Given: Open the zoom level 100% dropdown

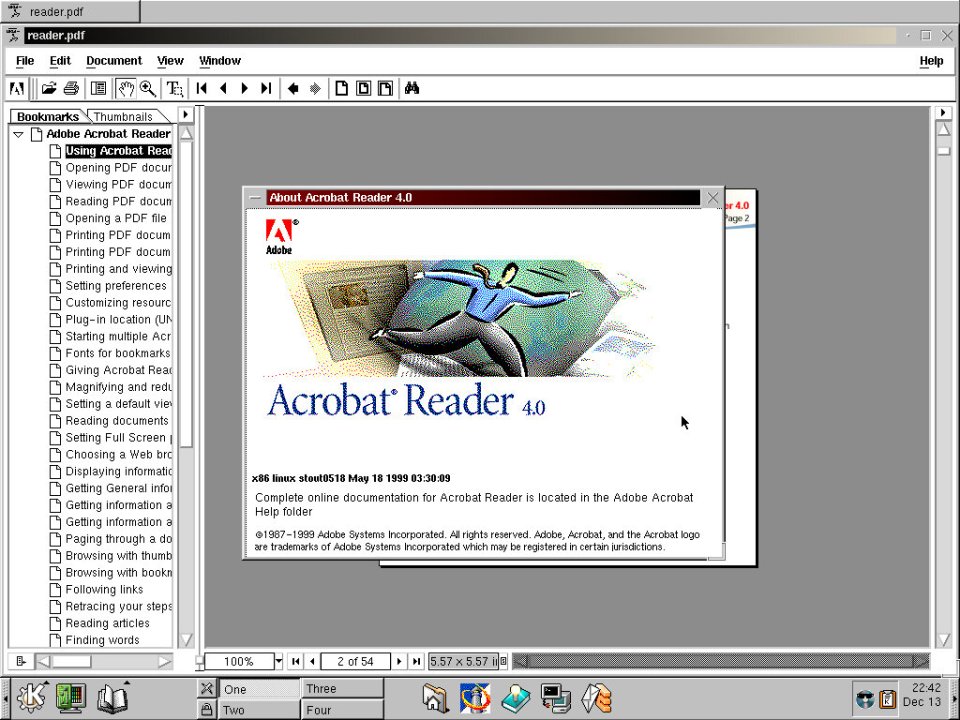Looking at the screenshot, I should point(276,661).
